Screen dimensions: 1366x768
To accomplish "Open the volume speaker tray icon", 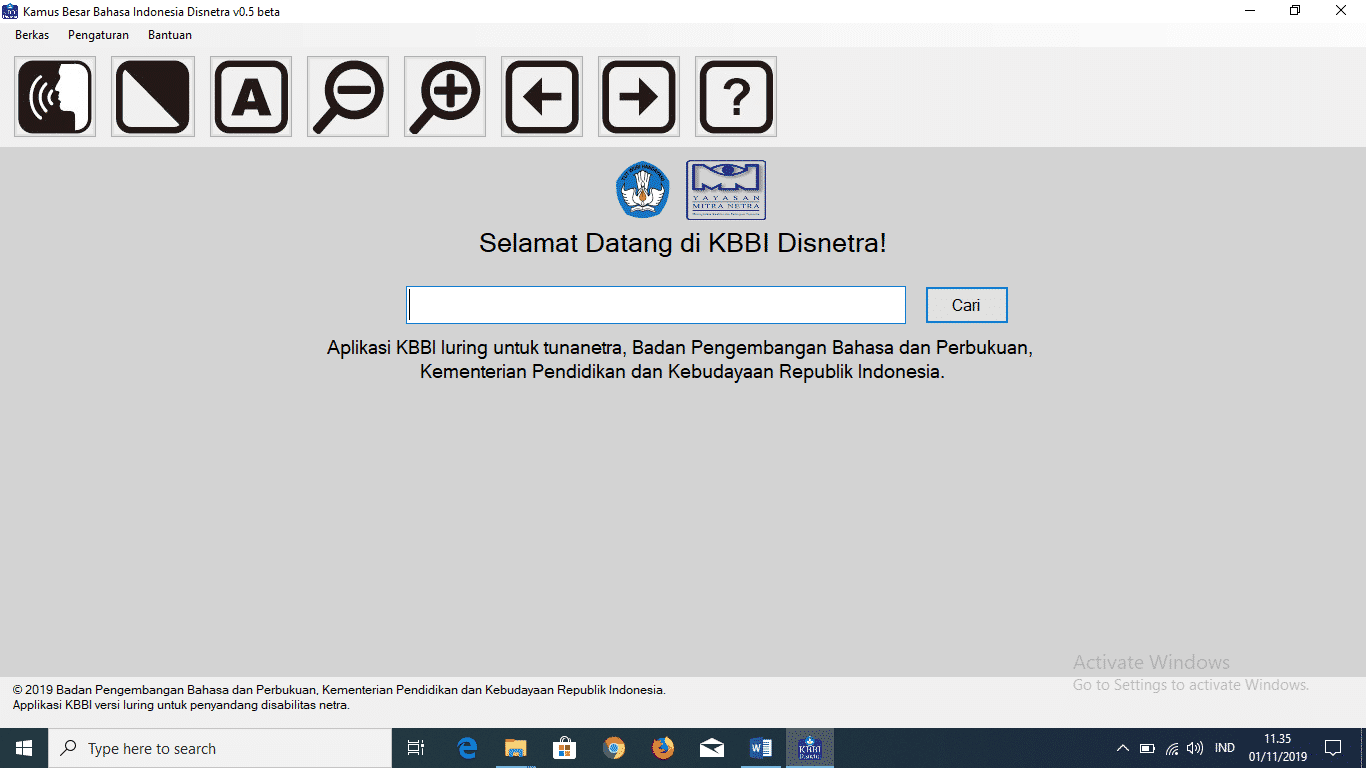I will coord(1195,748).
